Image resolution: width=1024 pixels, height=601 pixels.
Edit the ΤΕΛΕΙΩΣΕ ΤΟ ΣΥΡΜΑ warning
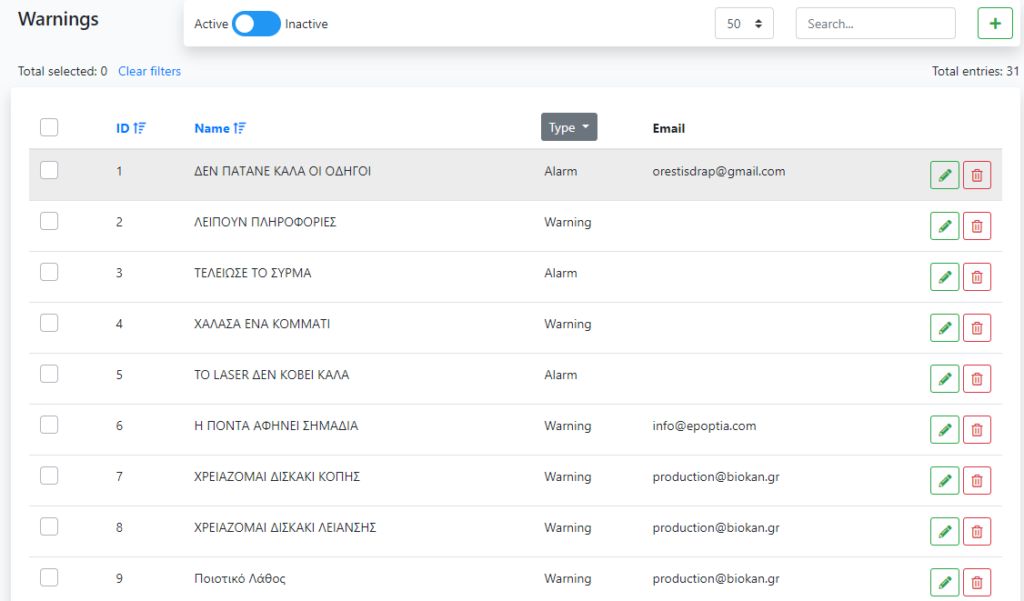(944, 277)
